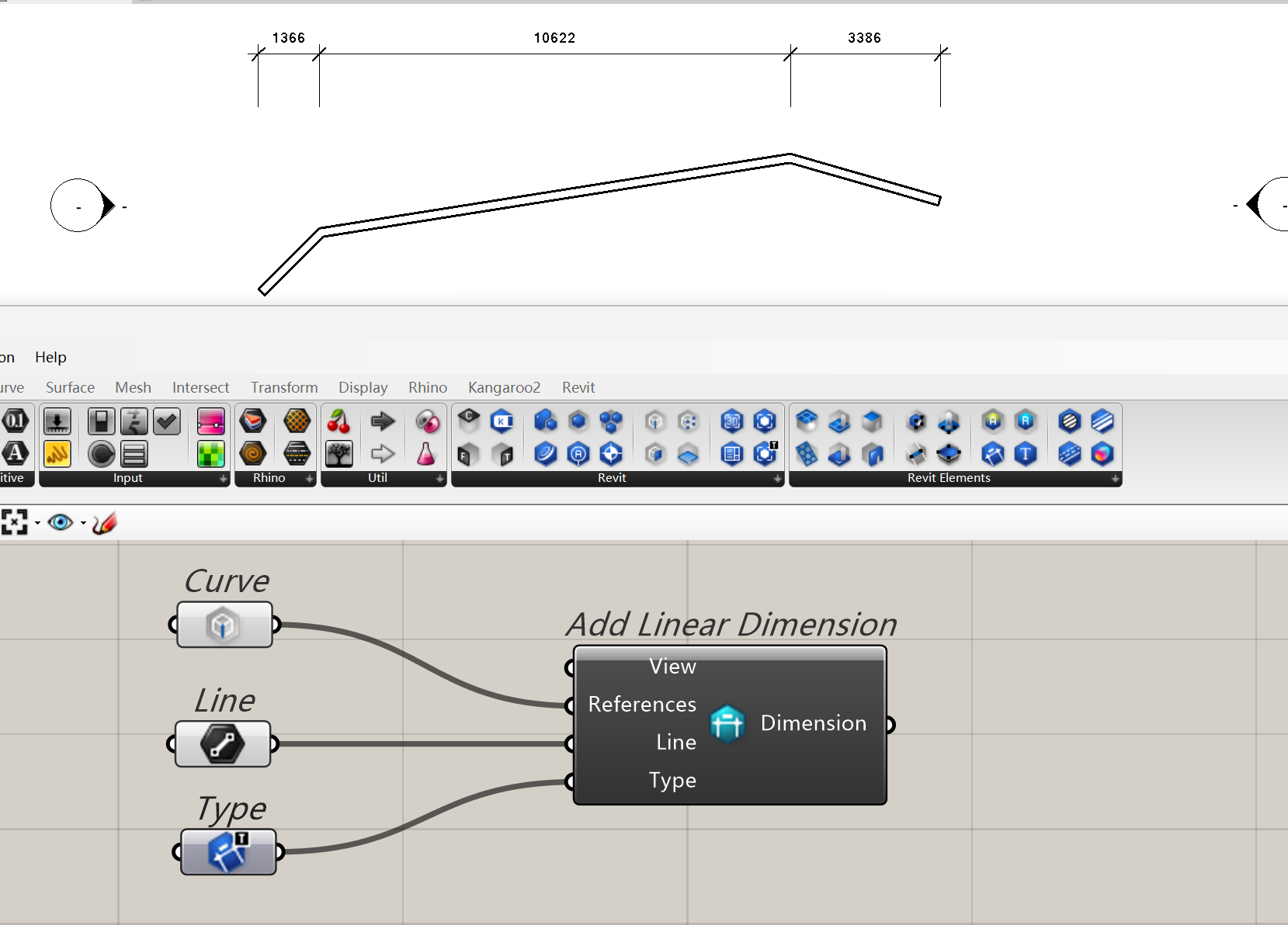Select the pink flask icon in Util
1288x925 pixels.
pos(426,454)
